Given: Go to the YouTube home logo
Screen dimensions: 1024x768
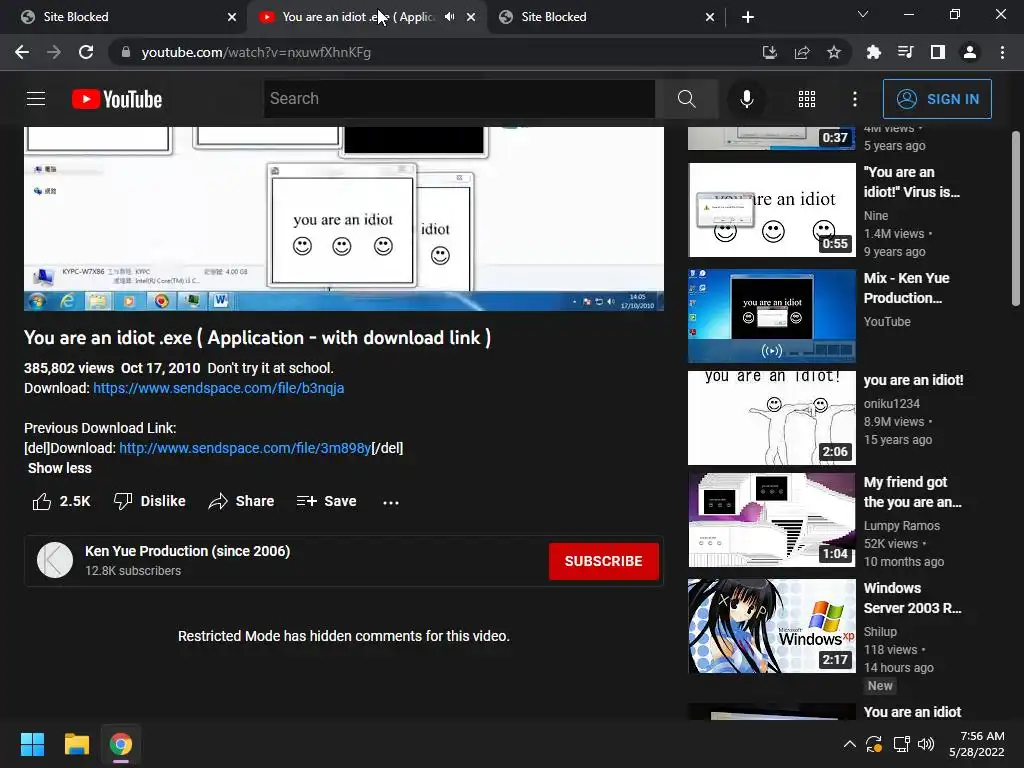Looking at the screenshot, I should pos(117,99).
